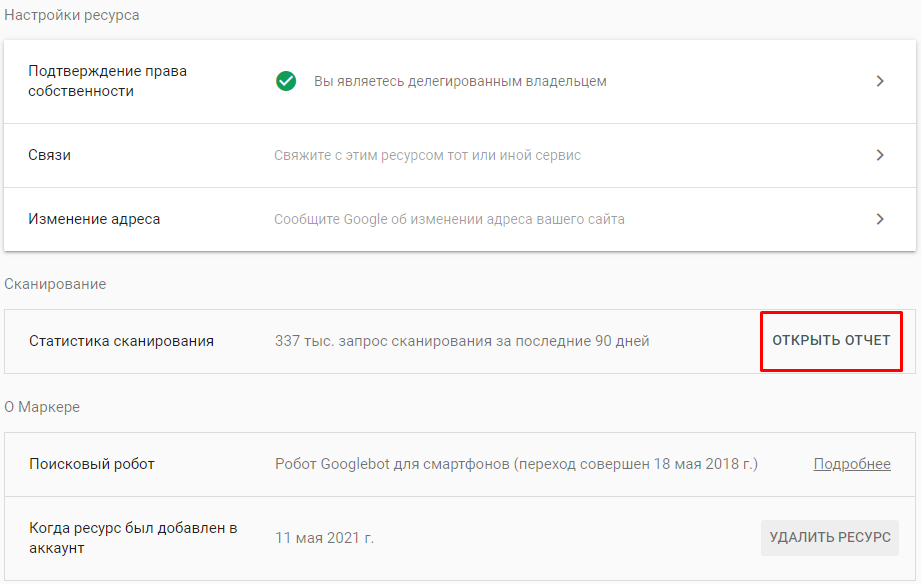Click the date 11 мая 2021 г.

click(x=324, y=538)
